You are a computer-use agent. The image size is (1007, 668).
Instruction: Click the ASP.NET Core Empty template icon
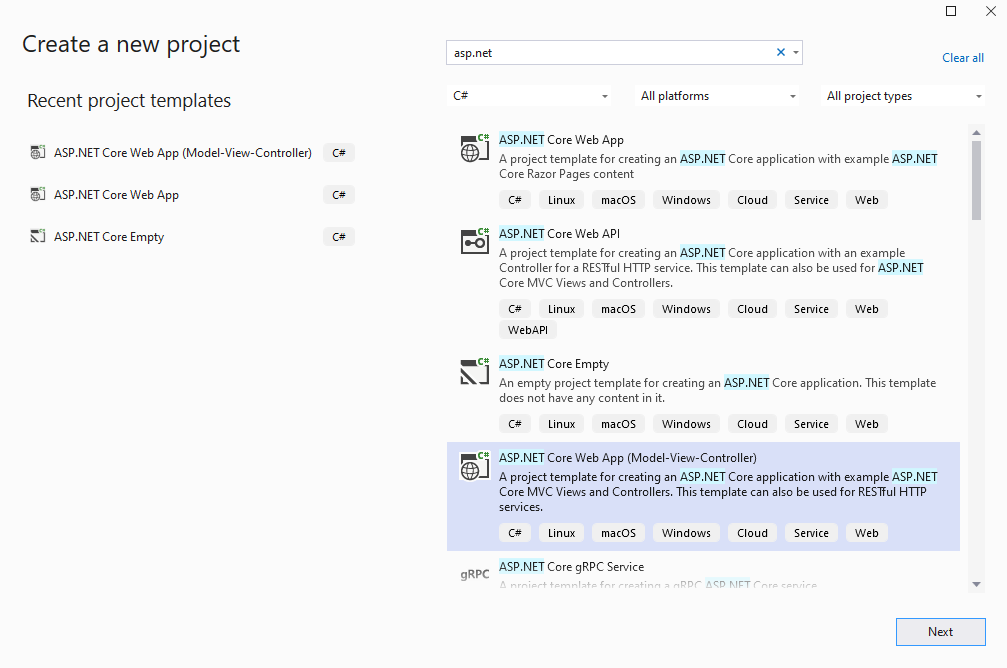(473, 372)
